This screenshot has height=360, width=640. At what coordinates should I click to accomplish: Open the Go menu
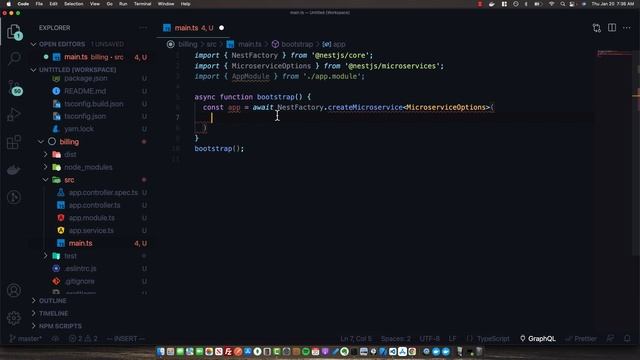109,4
